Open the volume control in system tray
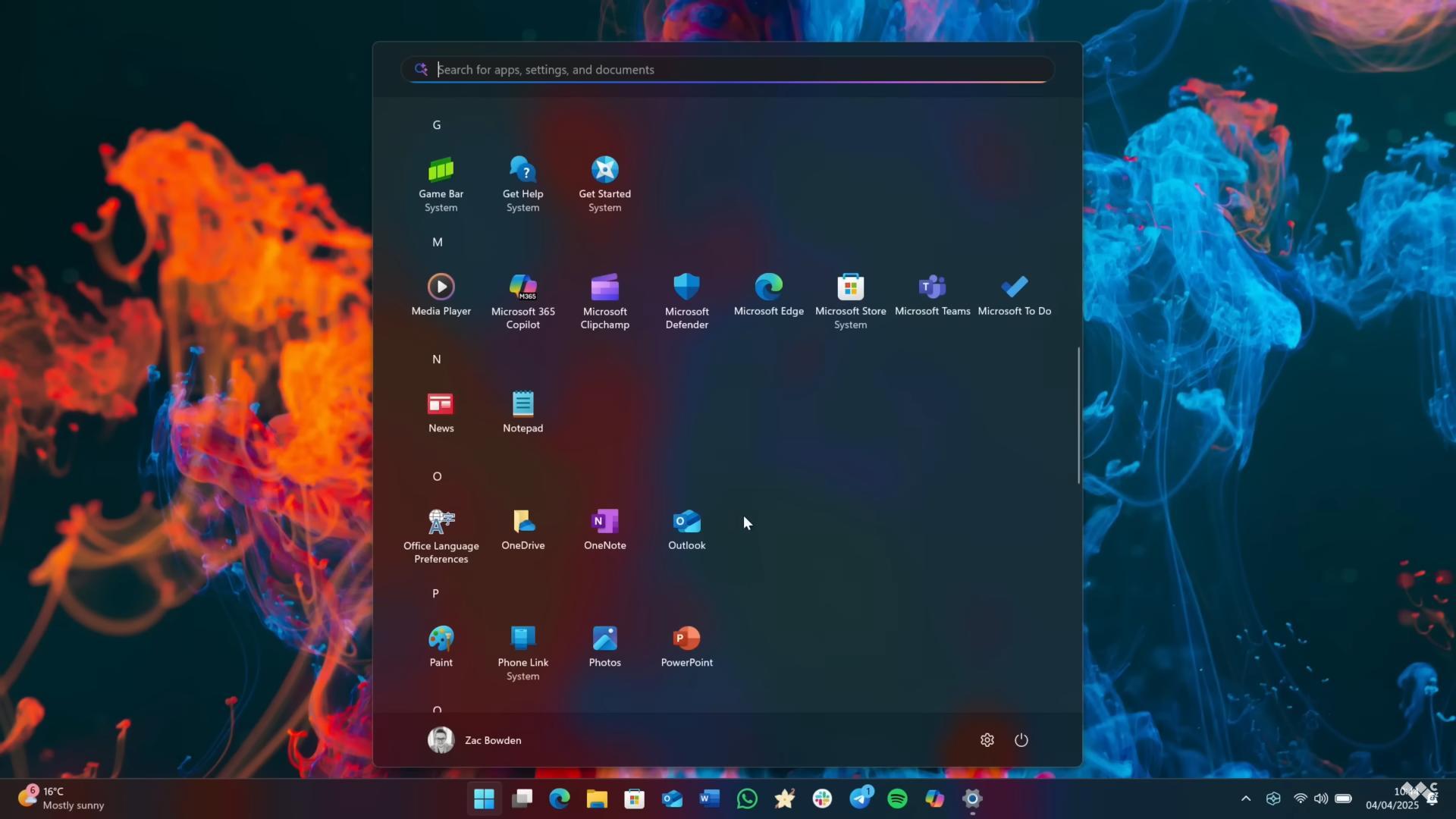Image resolution: width=1456 pixels, height=819 pixels. pyautogui.click(x=1321, y=799)
